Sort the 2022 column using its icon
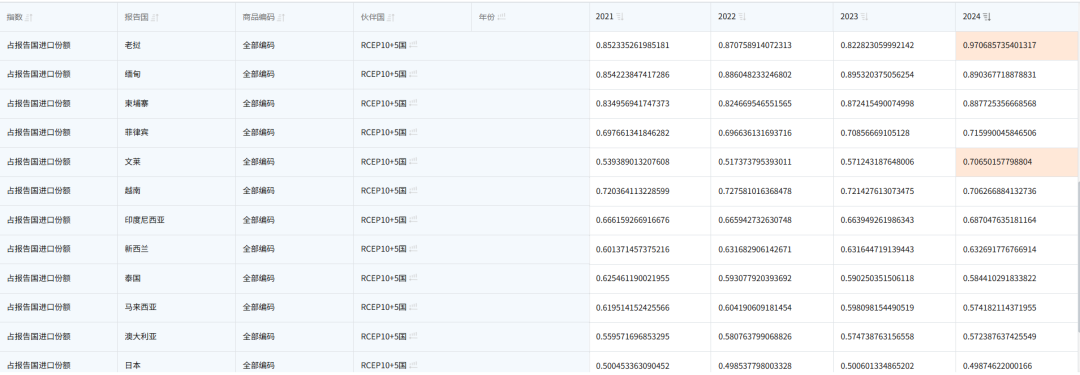 point(742,17)
